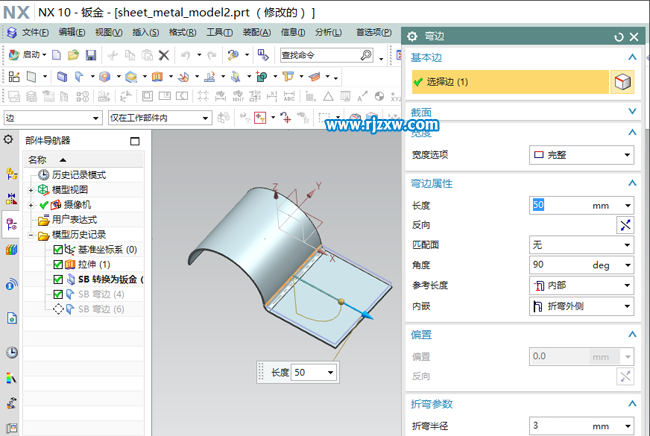Open the web browser signal icon in sidebar
The width and height of the screenshot is (650, 436).
point(12,284)
